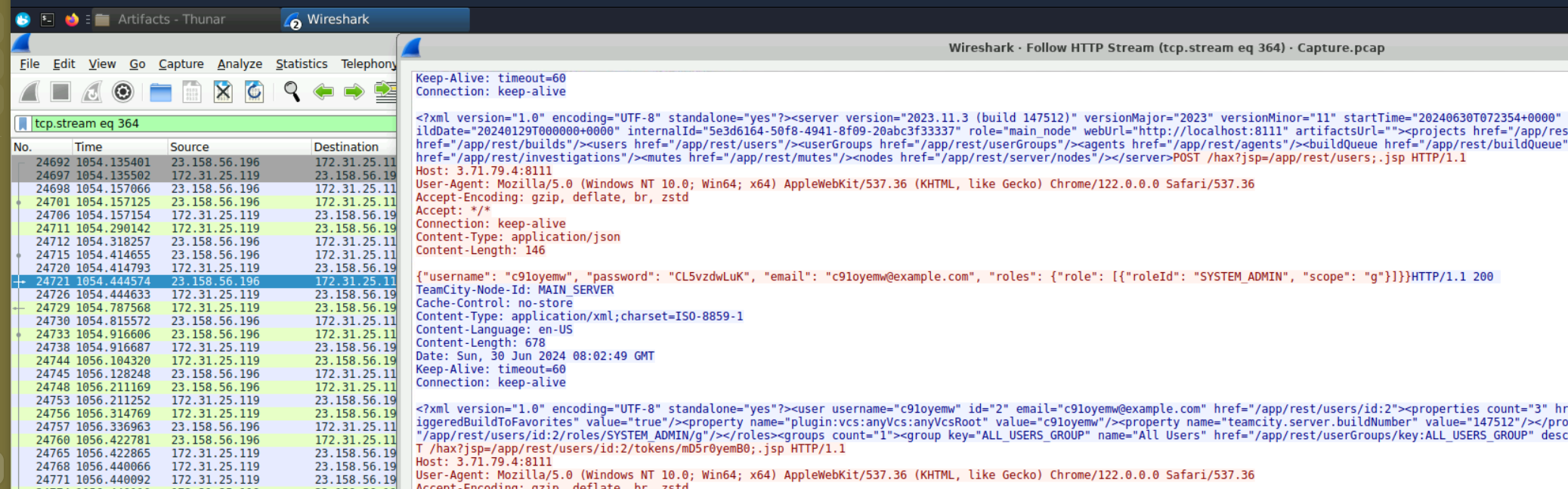Open the Analyze menu

pyautogui.click(x=240, y=64)
